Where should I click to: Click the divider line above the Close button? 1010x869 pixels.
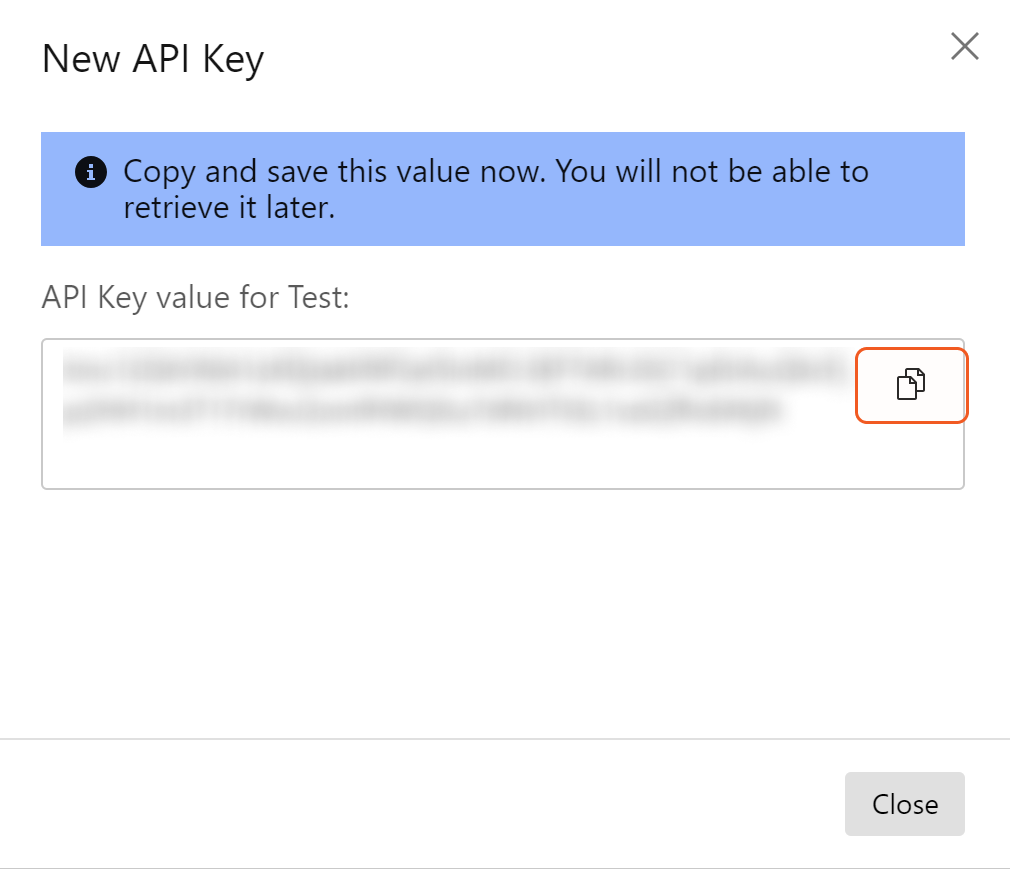[505, 739]
